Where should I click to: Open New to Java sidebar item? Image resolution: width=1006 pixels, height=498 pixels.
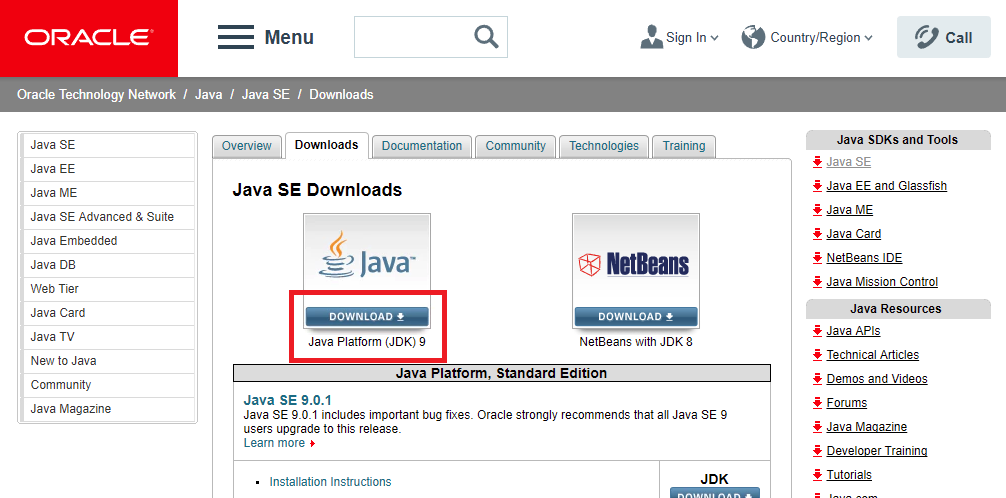pyautogui.click(x=108, y=361)
